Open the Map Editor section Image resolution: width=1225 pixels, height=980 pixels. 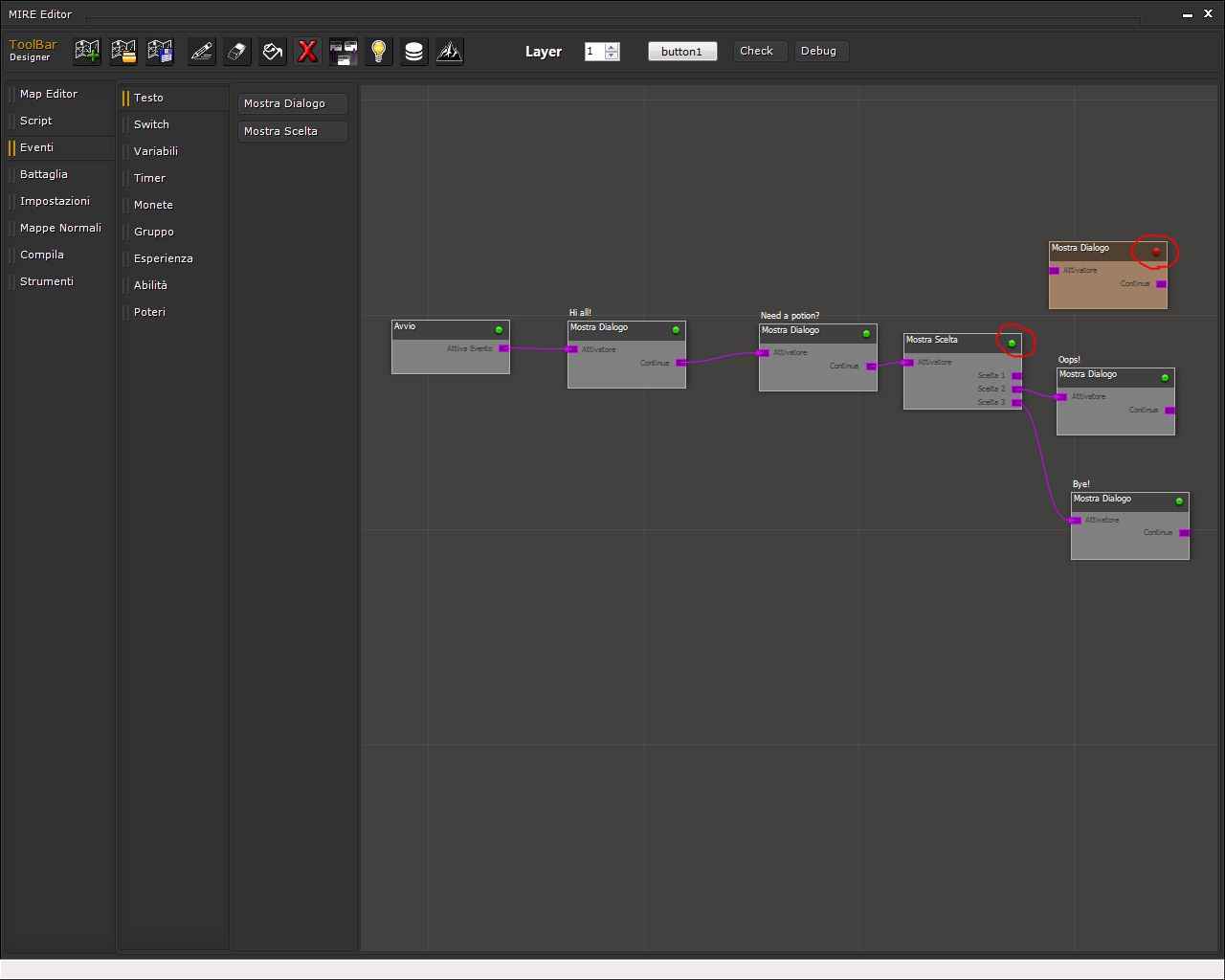point(59,94)
